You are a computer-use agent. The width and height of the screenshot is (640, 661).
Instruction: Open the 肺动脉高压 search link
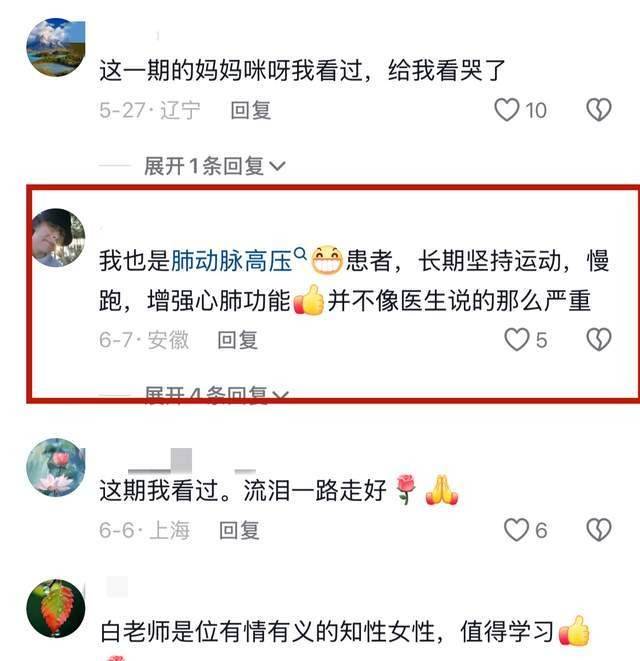231,261
